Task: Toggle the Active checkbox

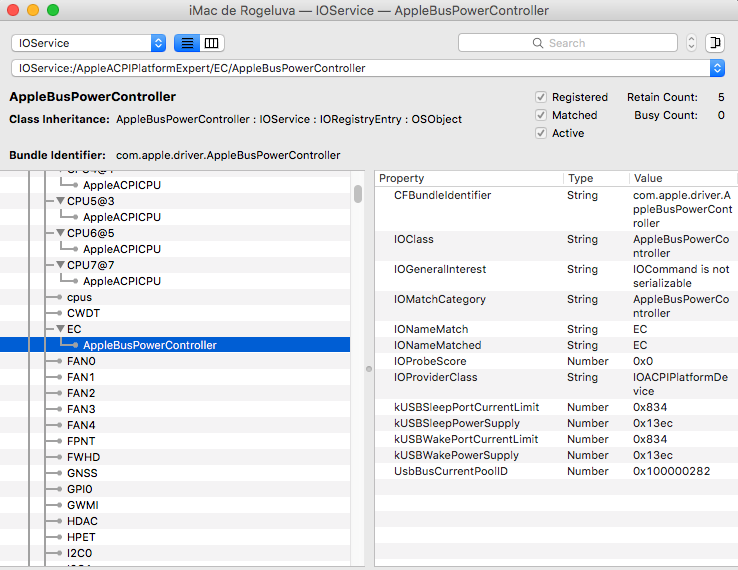Action: (x=541, y=133)
